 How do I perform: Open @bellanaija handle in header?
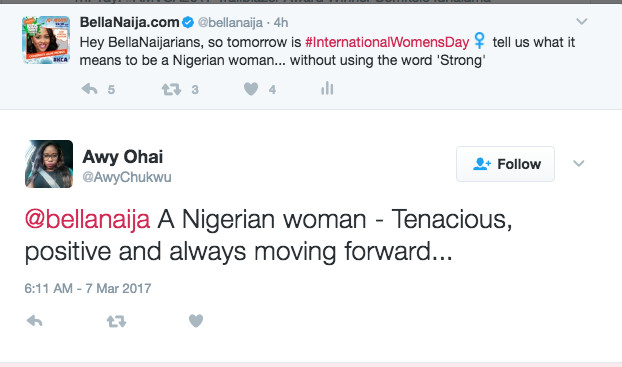pyautogui.click(x=230, y=23)
